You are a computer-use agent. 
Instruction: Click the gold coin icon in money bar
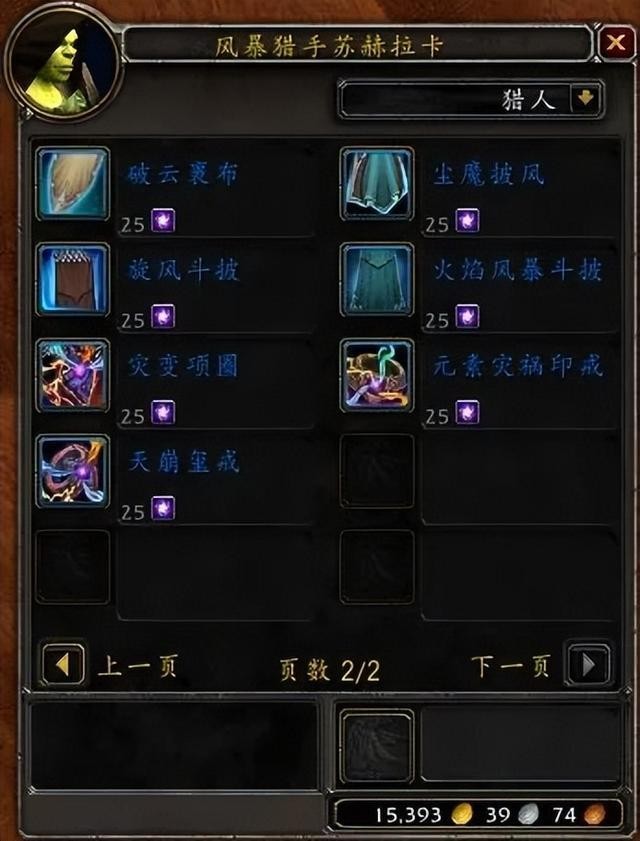(x=462, y=816)
